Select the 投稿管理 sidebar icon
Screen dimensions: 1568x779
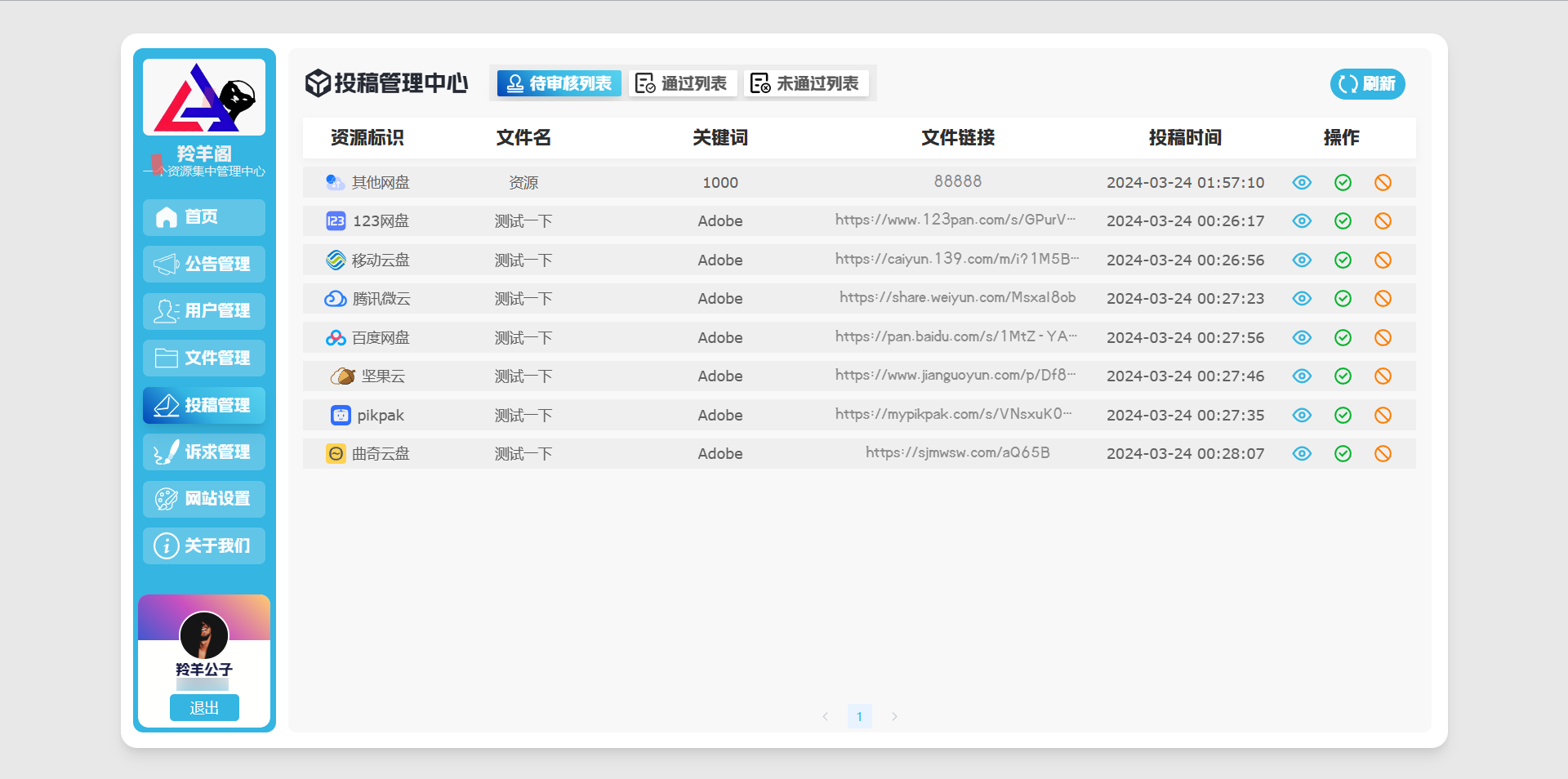pyautogui.click(x=166, y=405)
